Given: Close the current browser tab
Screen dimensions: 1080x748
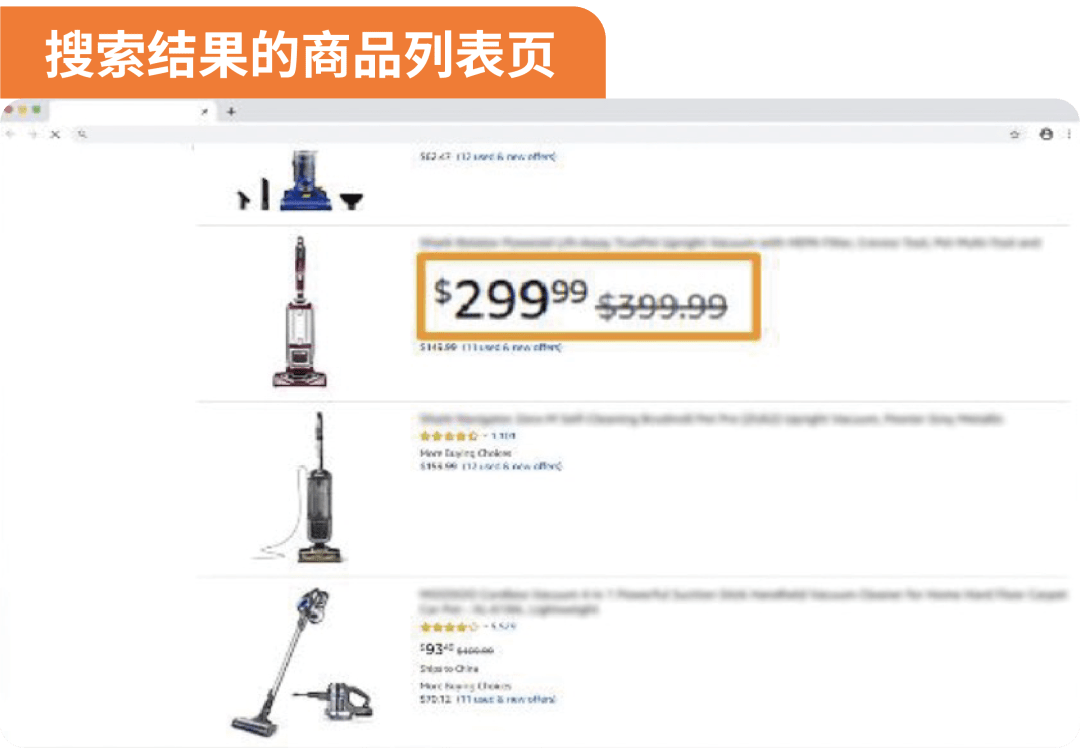Looking at the screenshot, I should click(205, 111).
